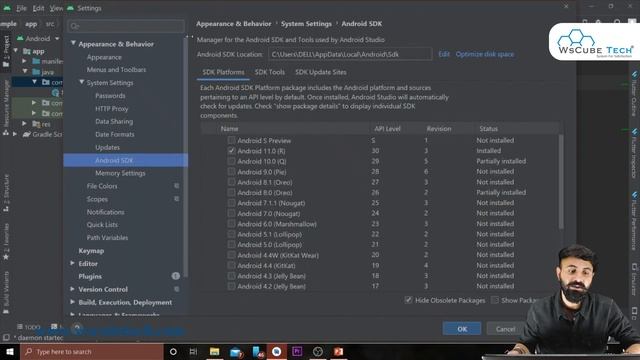
Task: Open the Flutter Outline side panel
Action: click(x=634, y=94)
